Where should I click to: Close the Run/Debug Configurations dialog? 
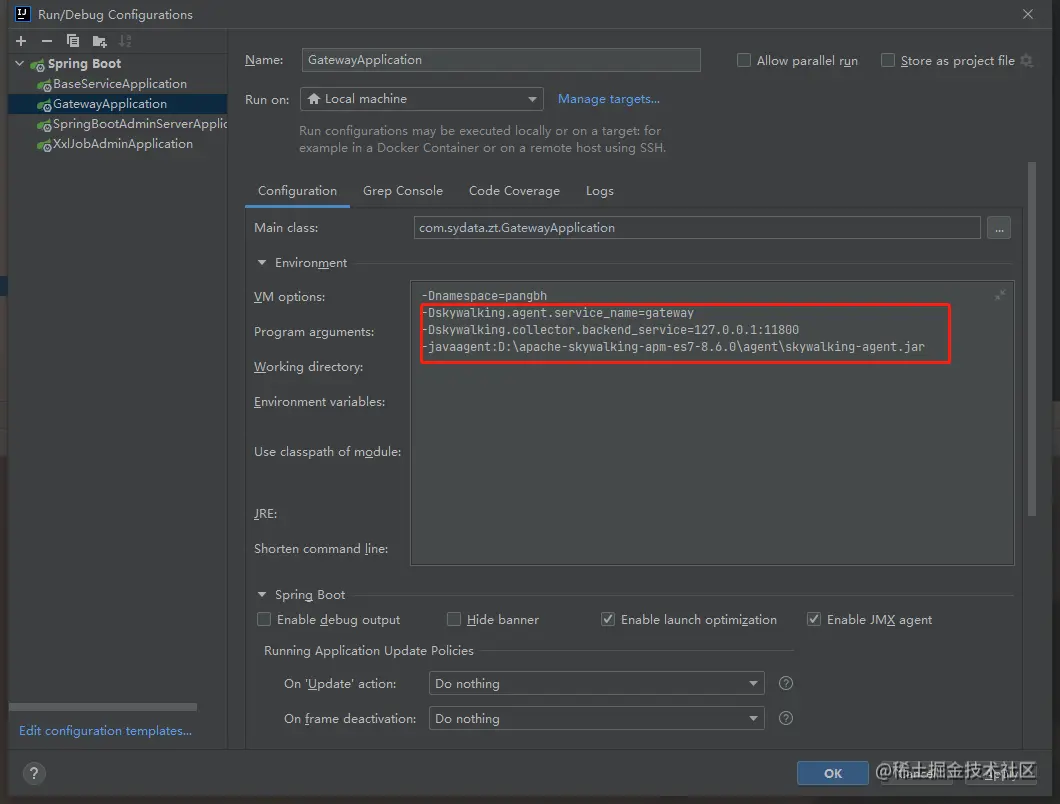pyautogui.click(x=1028, y=14)
